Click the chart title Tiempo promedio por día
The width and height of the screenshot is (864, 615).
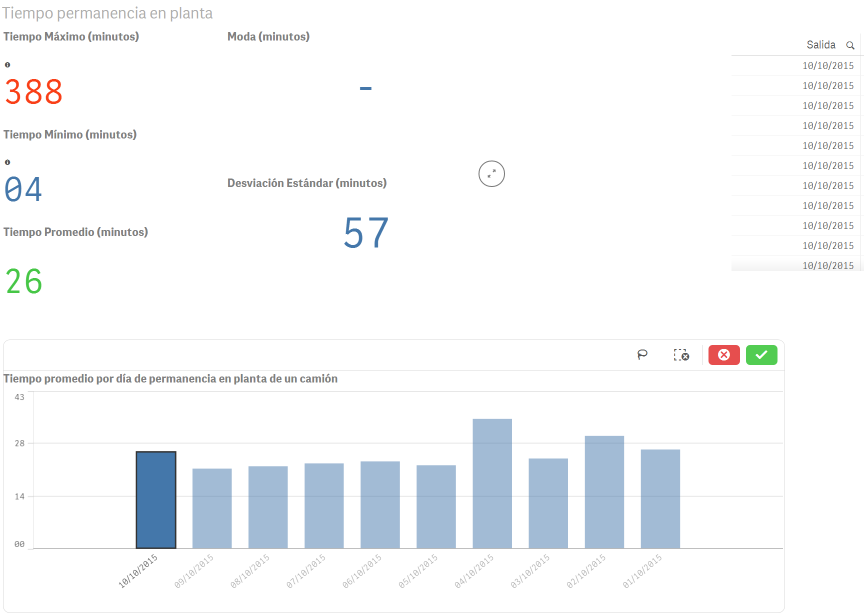[x=170, y=379]
